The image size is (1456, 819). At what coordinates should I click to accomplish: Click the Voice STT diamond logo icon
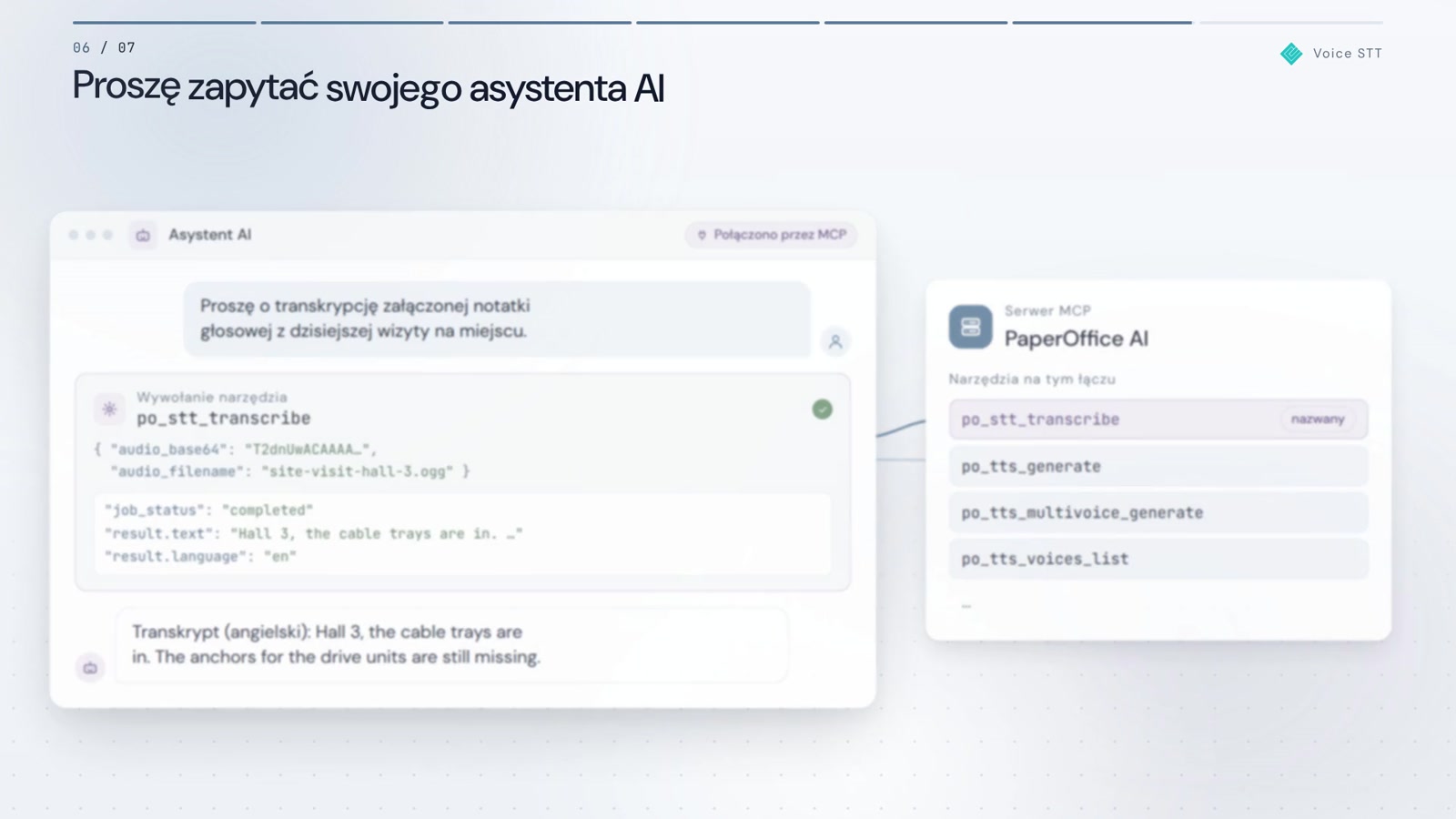[1291, 54]
